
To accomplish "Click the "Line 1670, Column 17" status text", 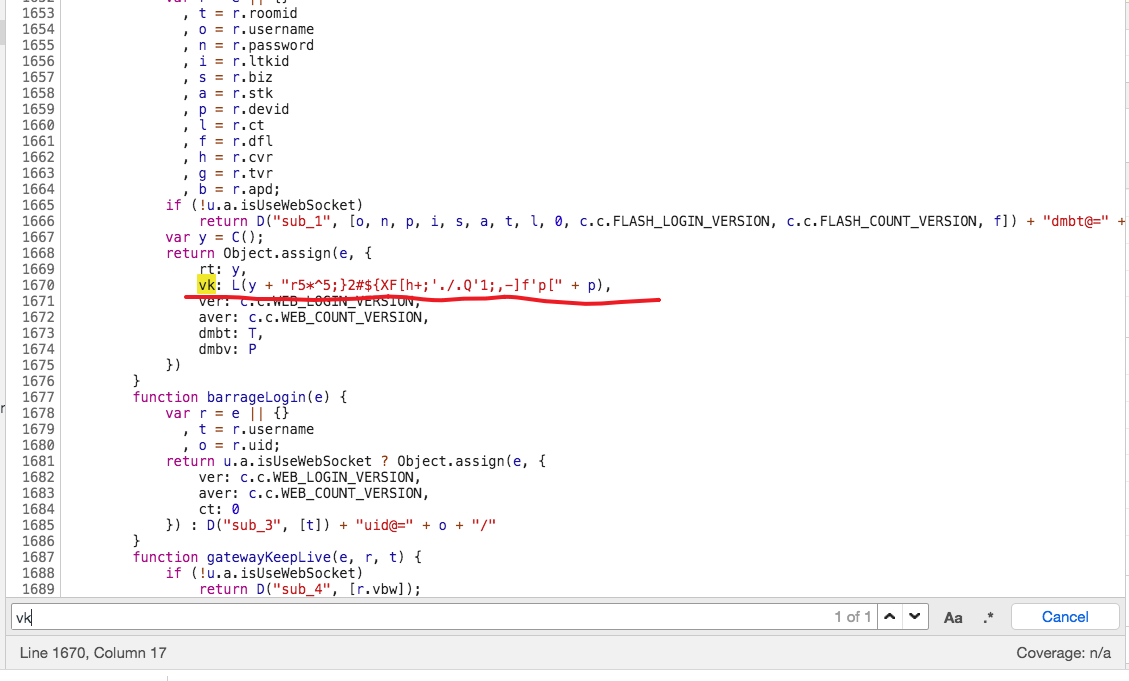I will 93,653.
